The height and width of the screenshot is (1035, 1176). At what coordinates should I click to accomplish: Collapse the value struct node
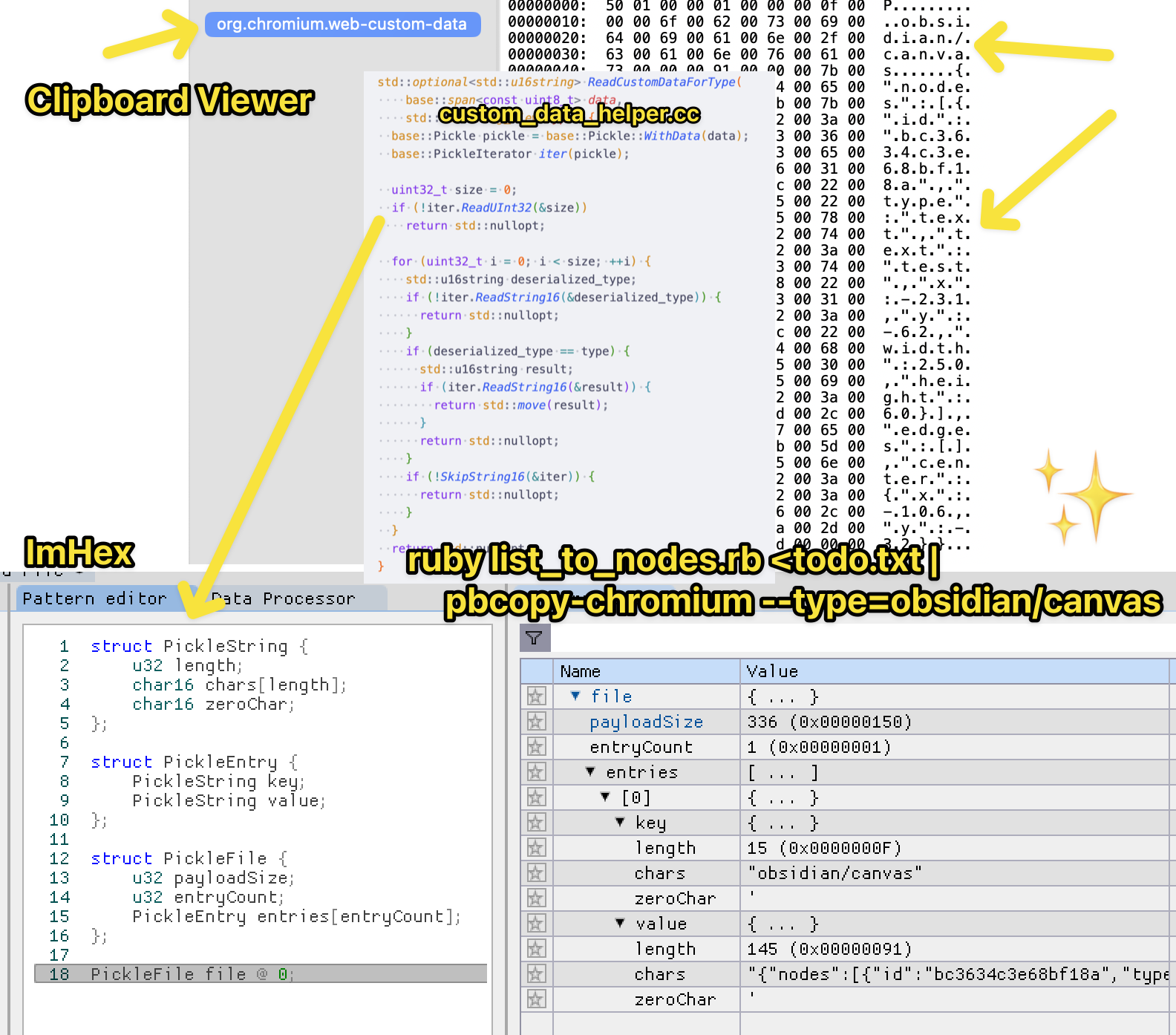click(x=620, y=923)
